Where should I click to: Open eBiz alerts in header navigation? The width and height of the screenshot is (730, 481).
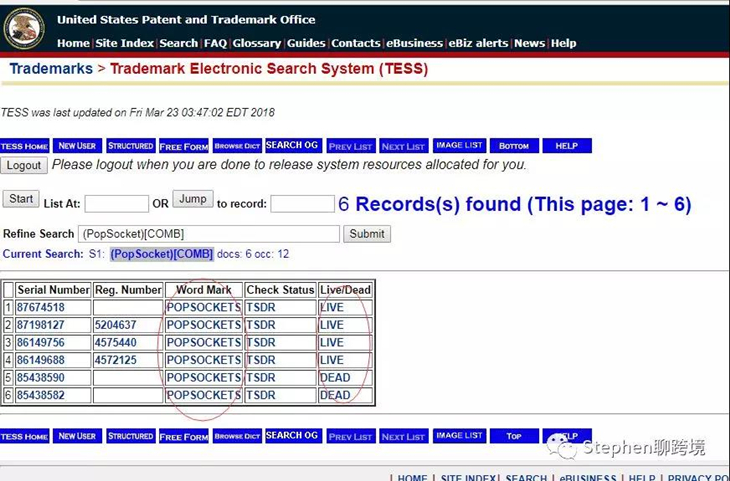[478, 43]
